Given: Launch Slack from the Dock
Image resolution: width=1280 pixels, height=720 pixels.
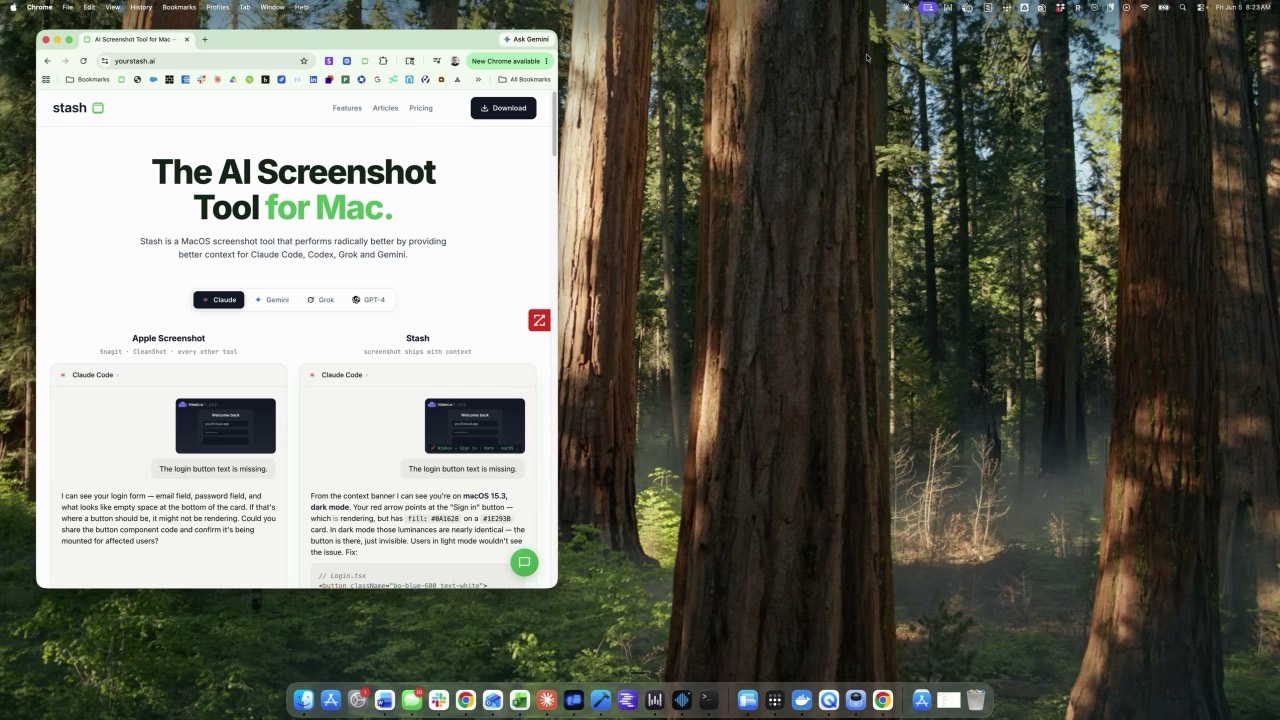Looking at the screenshot, I should 439,700.
